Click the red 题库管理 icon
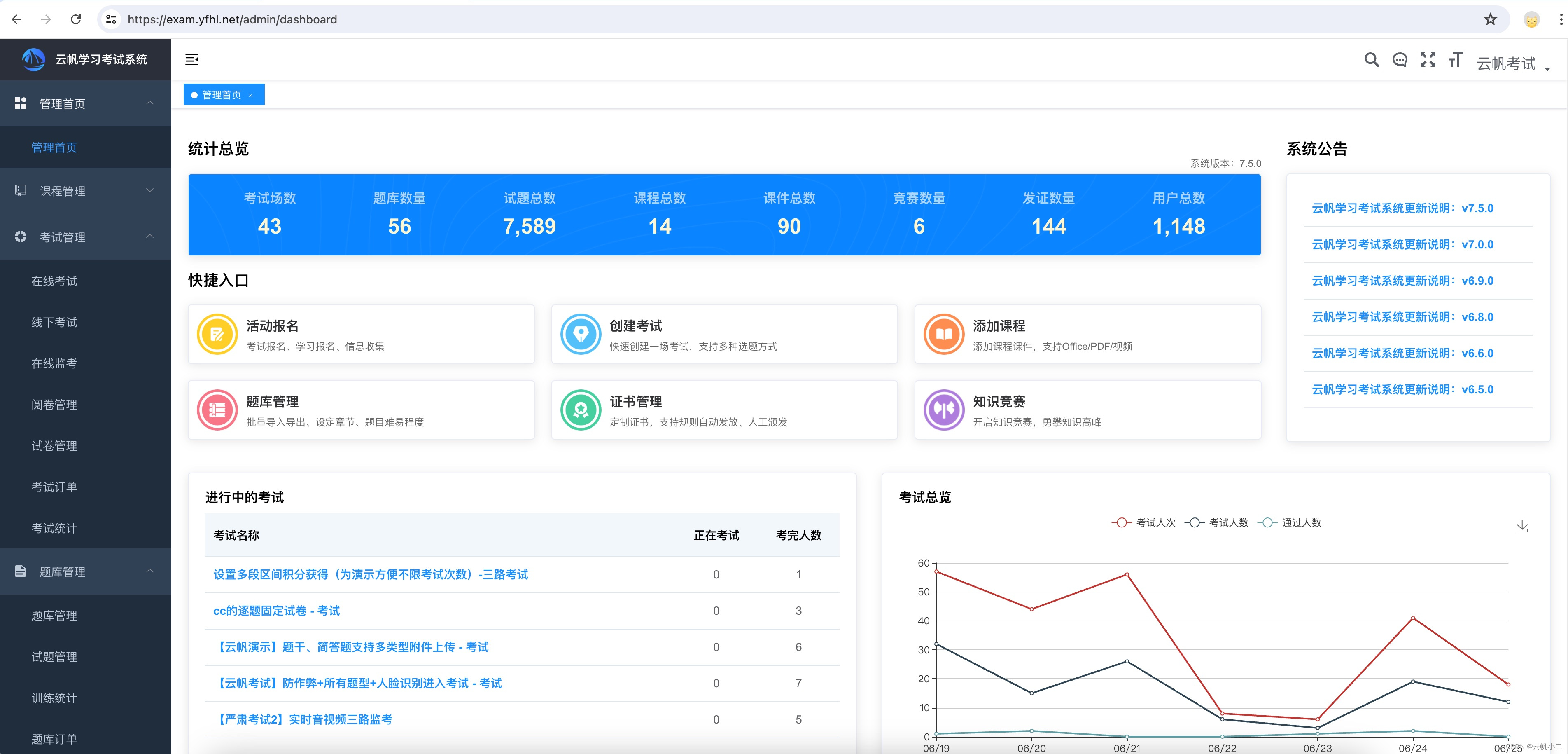1568x754 pixels. [x=217, y=410]
